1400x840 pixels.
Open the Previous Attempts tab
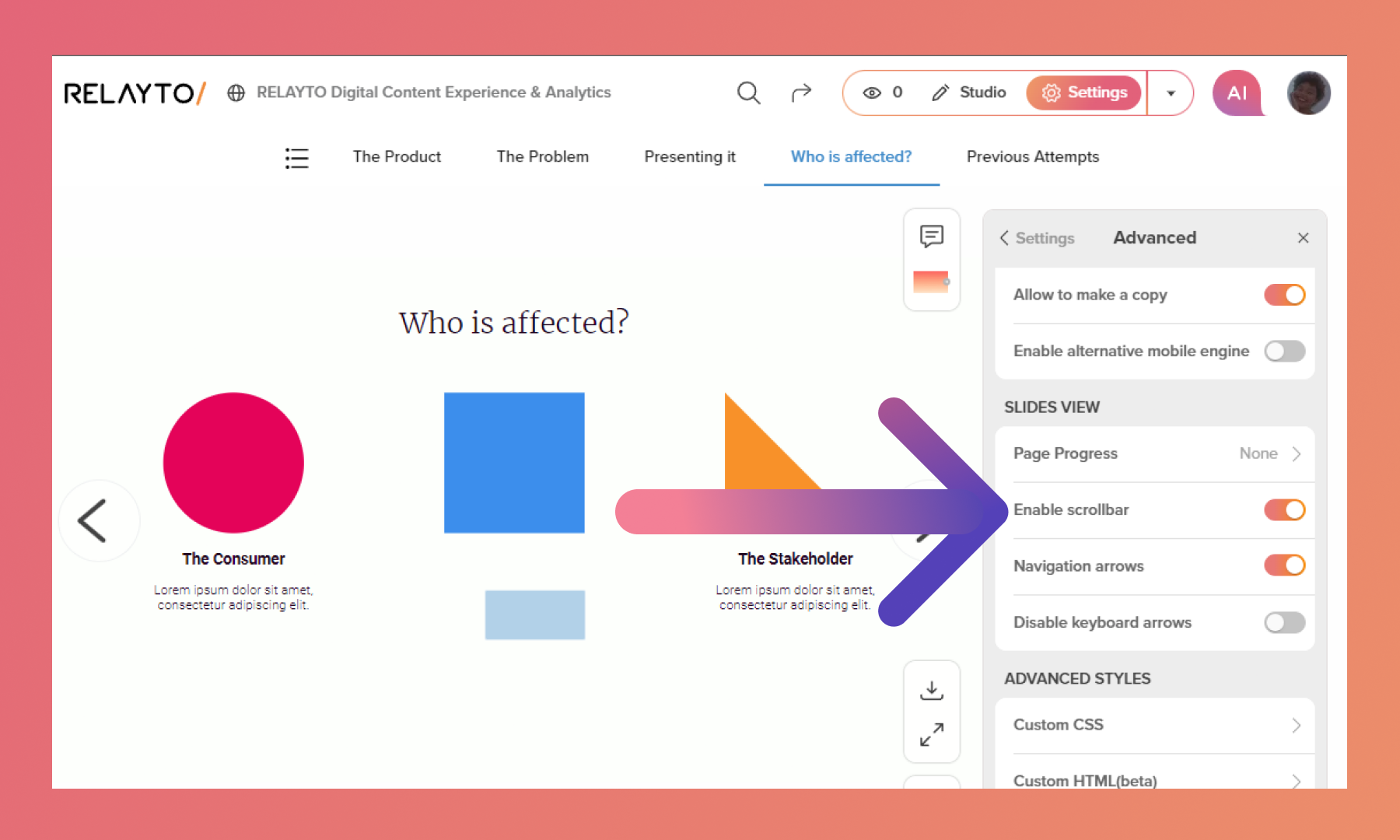[1033, 156]
